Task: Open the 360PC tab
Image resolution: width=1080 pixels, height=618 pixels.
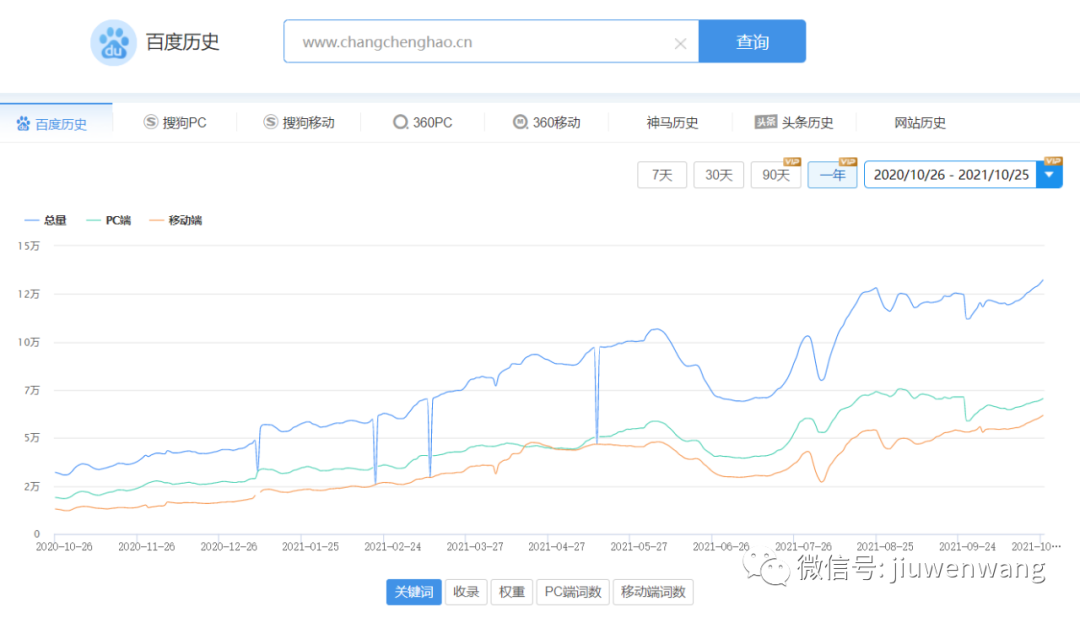Action: [x=423, y=123]
